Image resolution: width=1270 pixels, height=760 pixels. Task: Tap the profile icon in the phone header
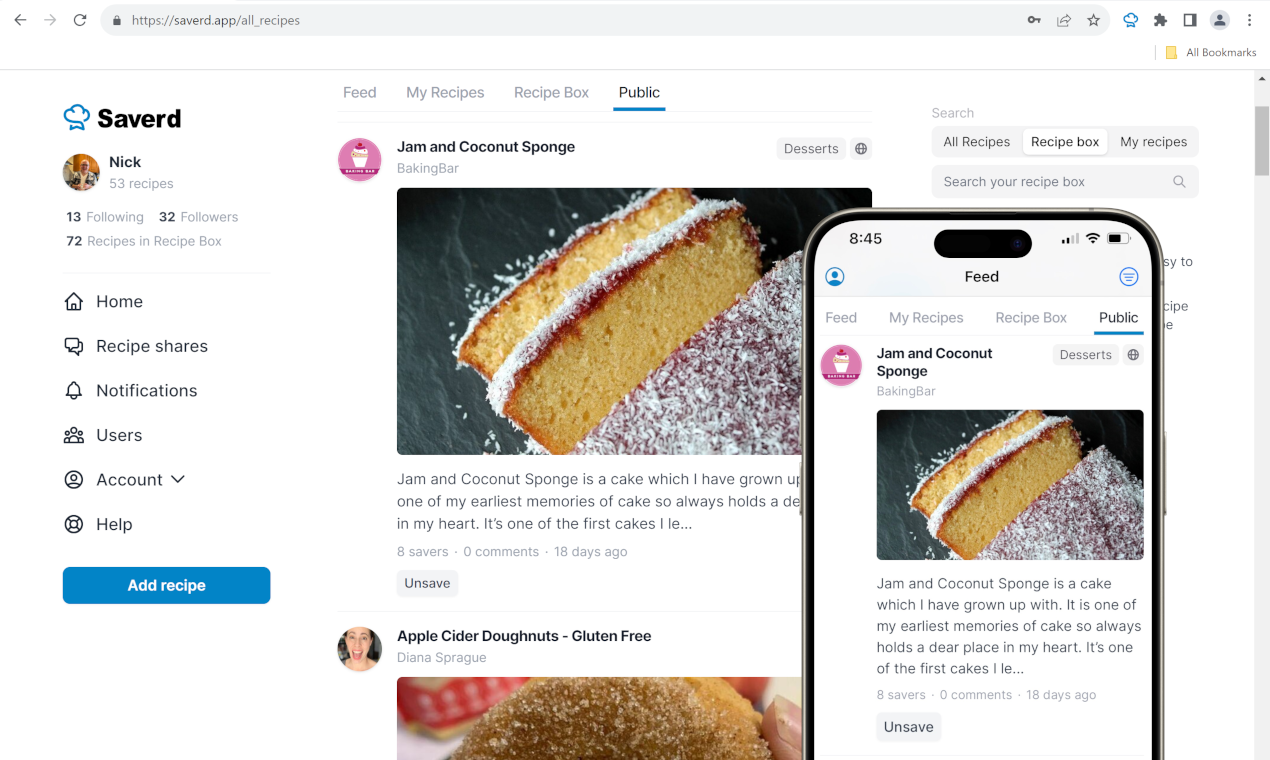835,277
